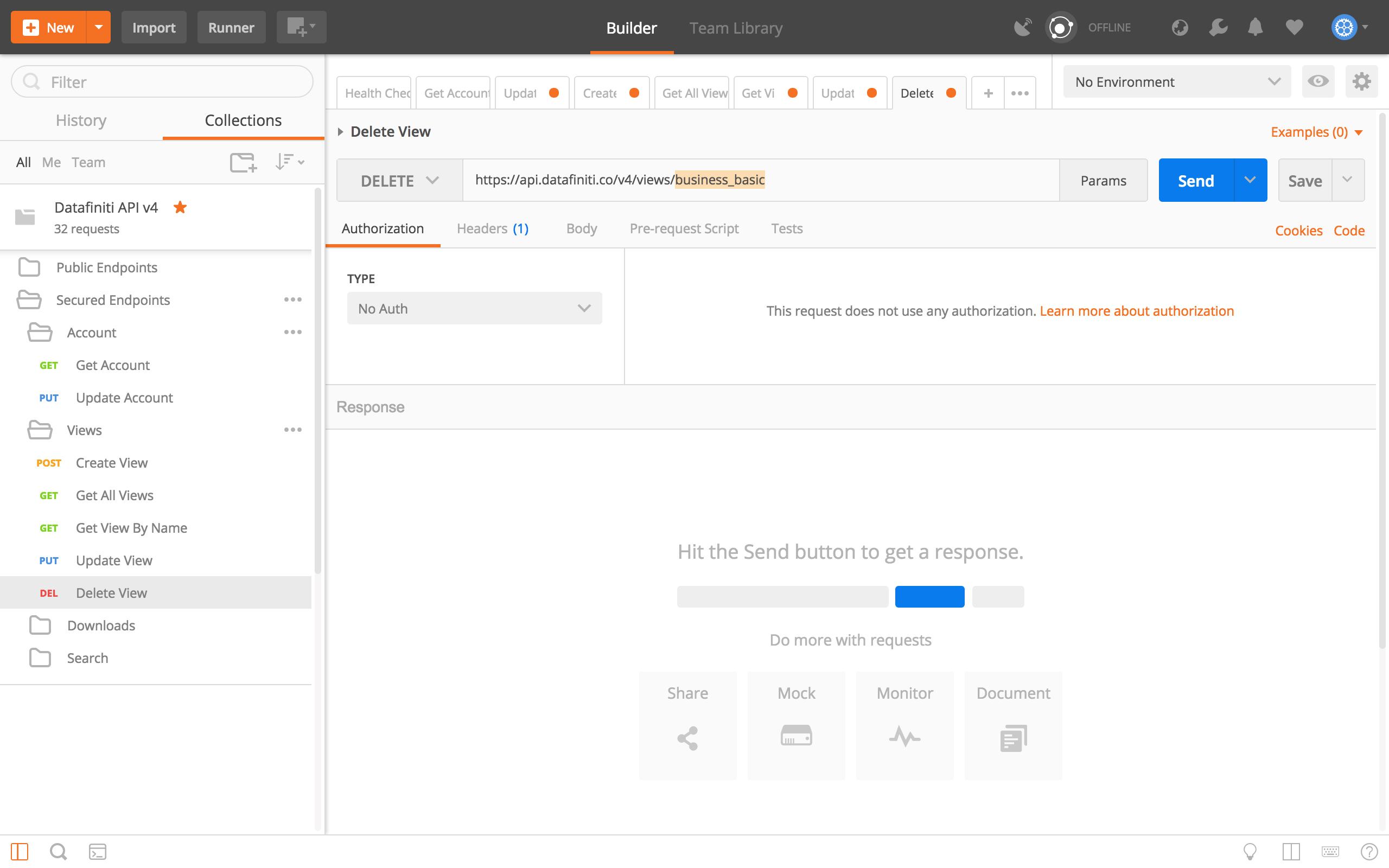Select the Team filter

tap(88, 162)
